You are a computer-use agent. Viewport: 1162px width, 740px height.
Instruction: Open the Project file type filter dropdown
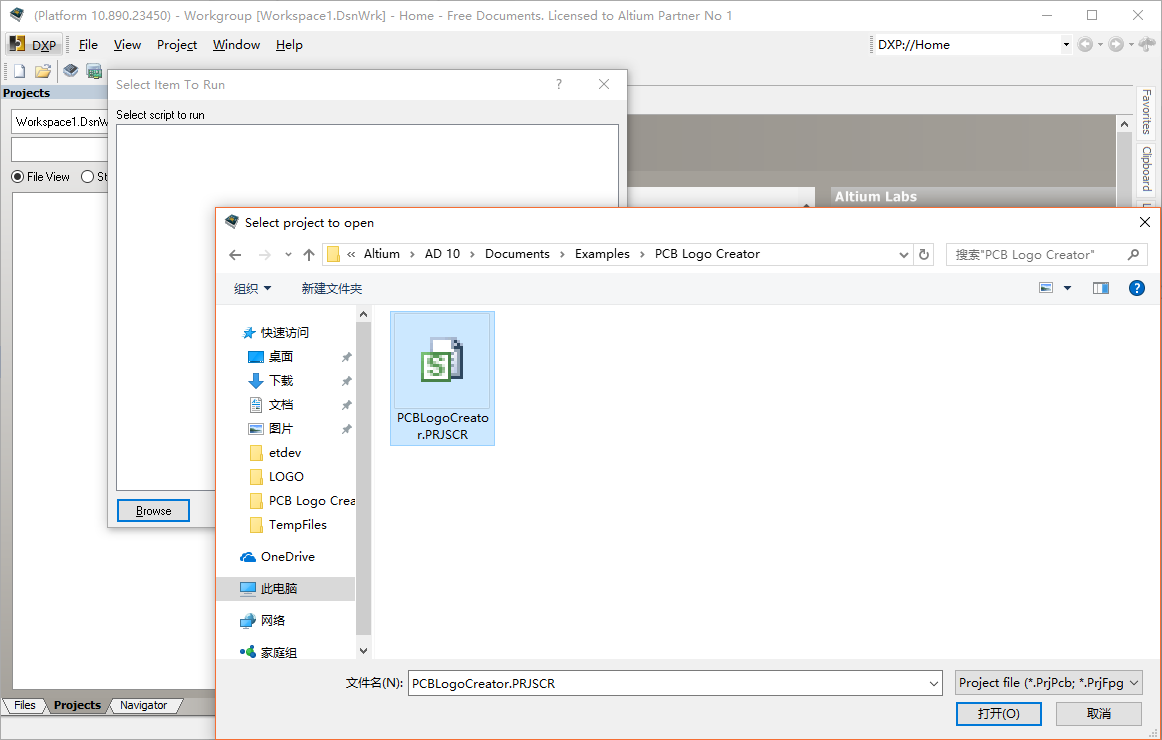1048,683
